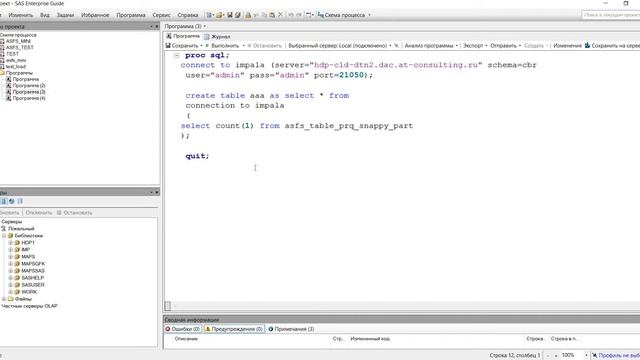Image resolution: width=640 pixels, height=360 pixels.
Task: Select the Программы folder in project tree
Action: tap(19, 73)
